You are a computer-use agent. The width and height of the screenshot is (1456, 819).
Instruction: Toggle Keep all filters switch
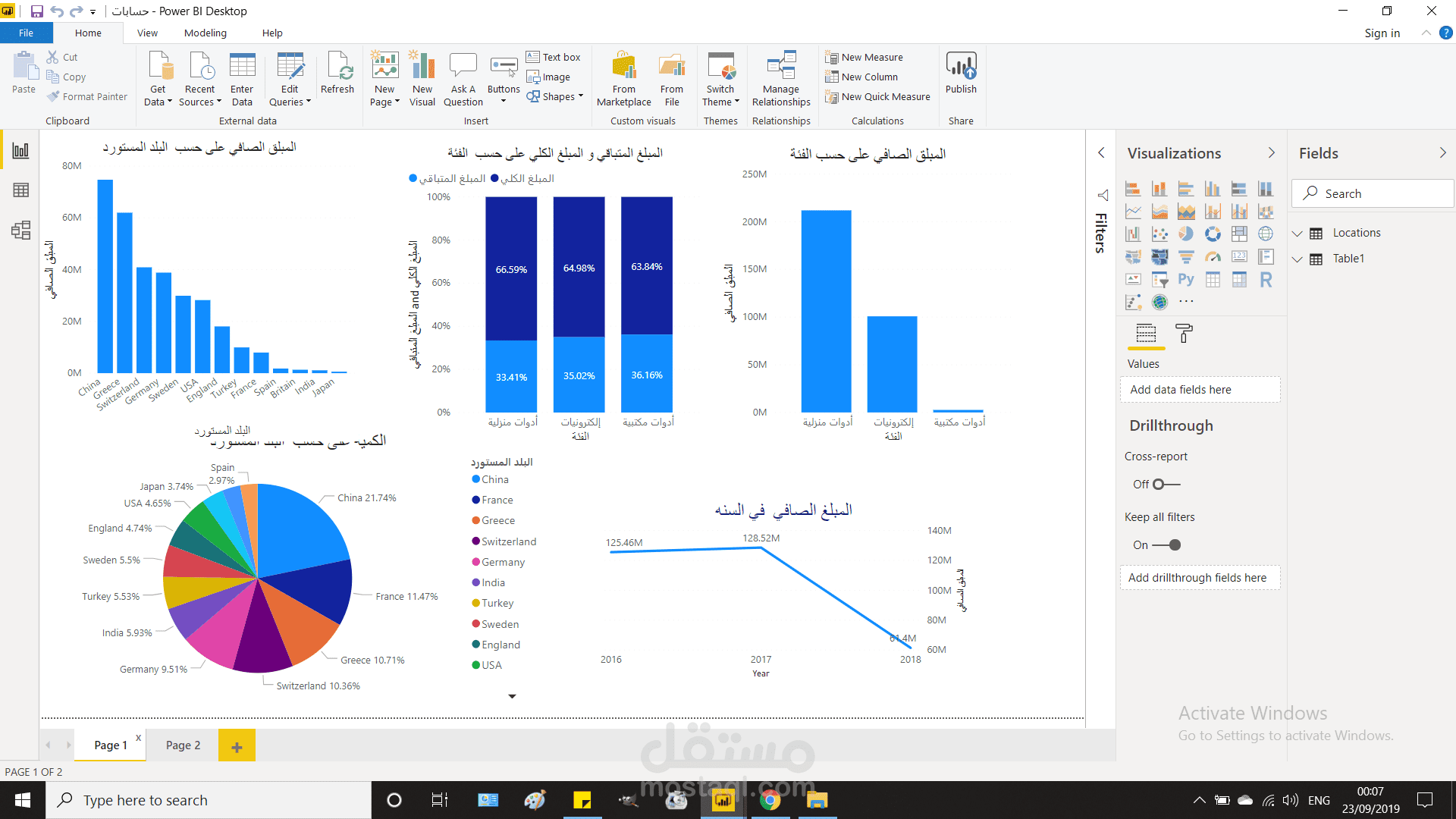pos(1166,545)
